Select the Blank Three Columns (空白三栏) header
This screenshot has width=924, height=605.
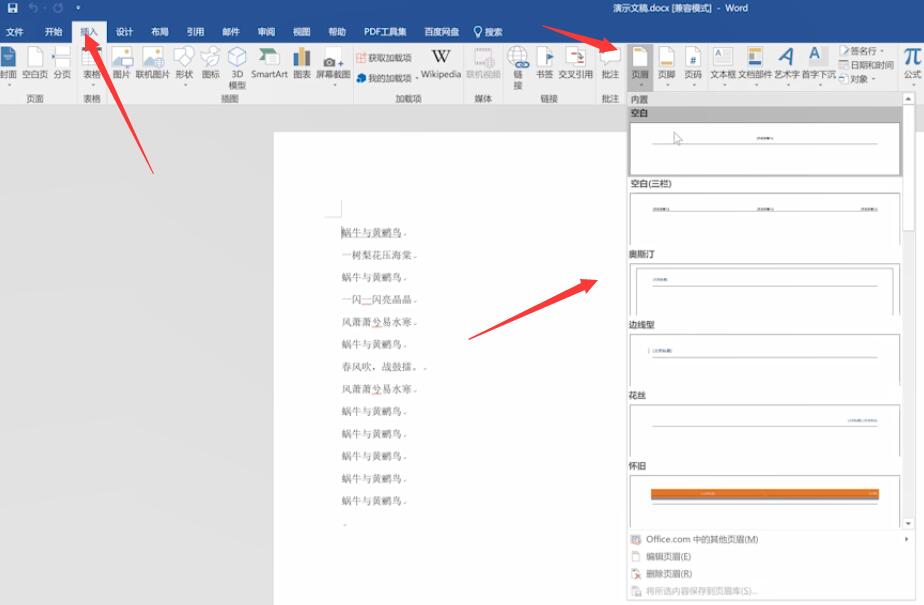pyautogui.click(x=765, y=219)
